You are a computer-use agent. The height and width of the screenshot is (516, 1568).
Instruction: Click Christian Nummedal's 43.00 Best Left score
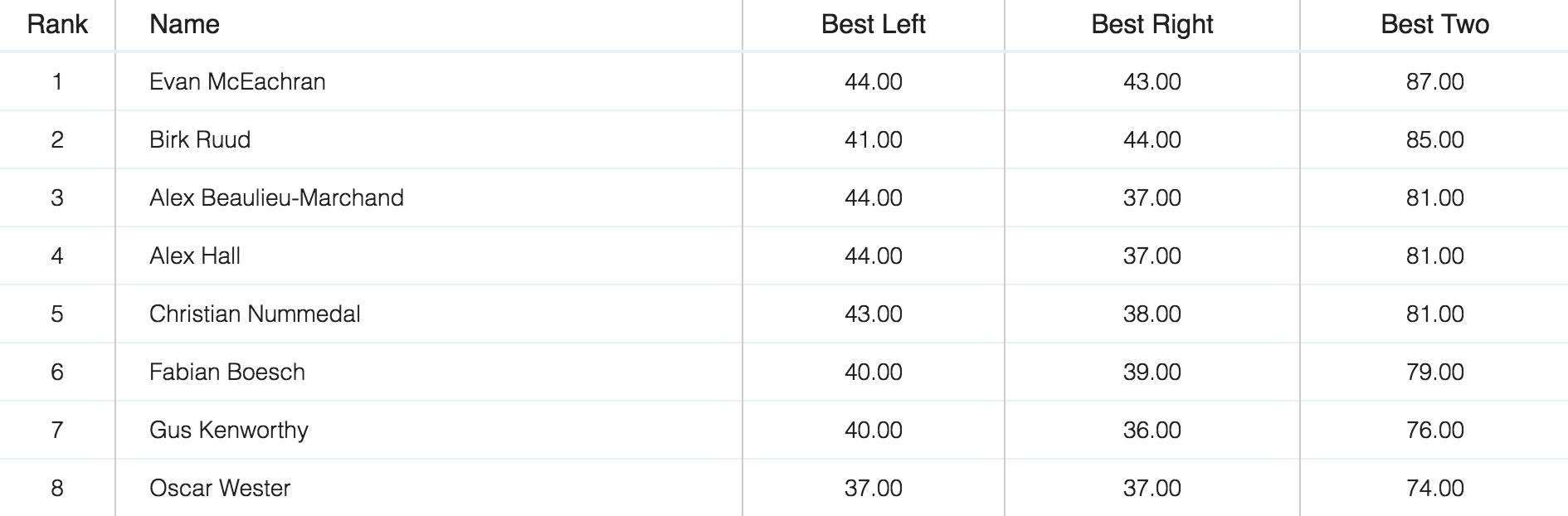[x=873, y=314]
